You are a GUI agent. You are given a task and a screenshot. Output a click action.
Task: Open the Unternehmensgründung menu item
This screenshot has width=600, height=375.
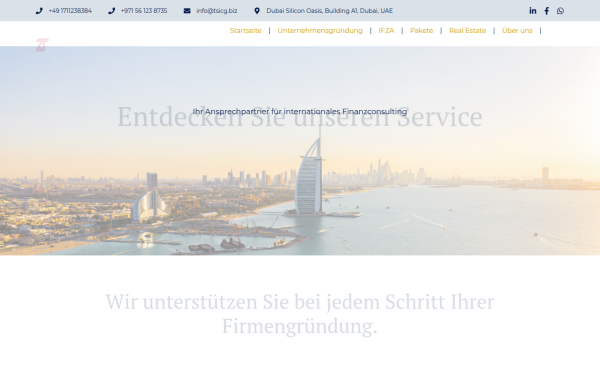(320, 31)
